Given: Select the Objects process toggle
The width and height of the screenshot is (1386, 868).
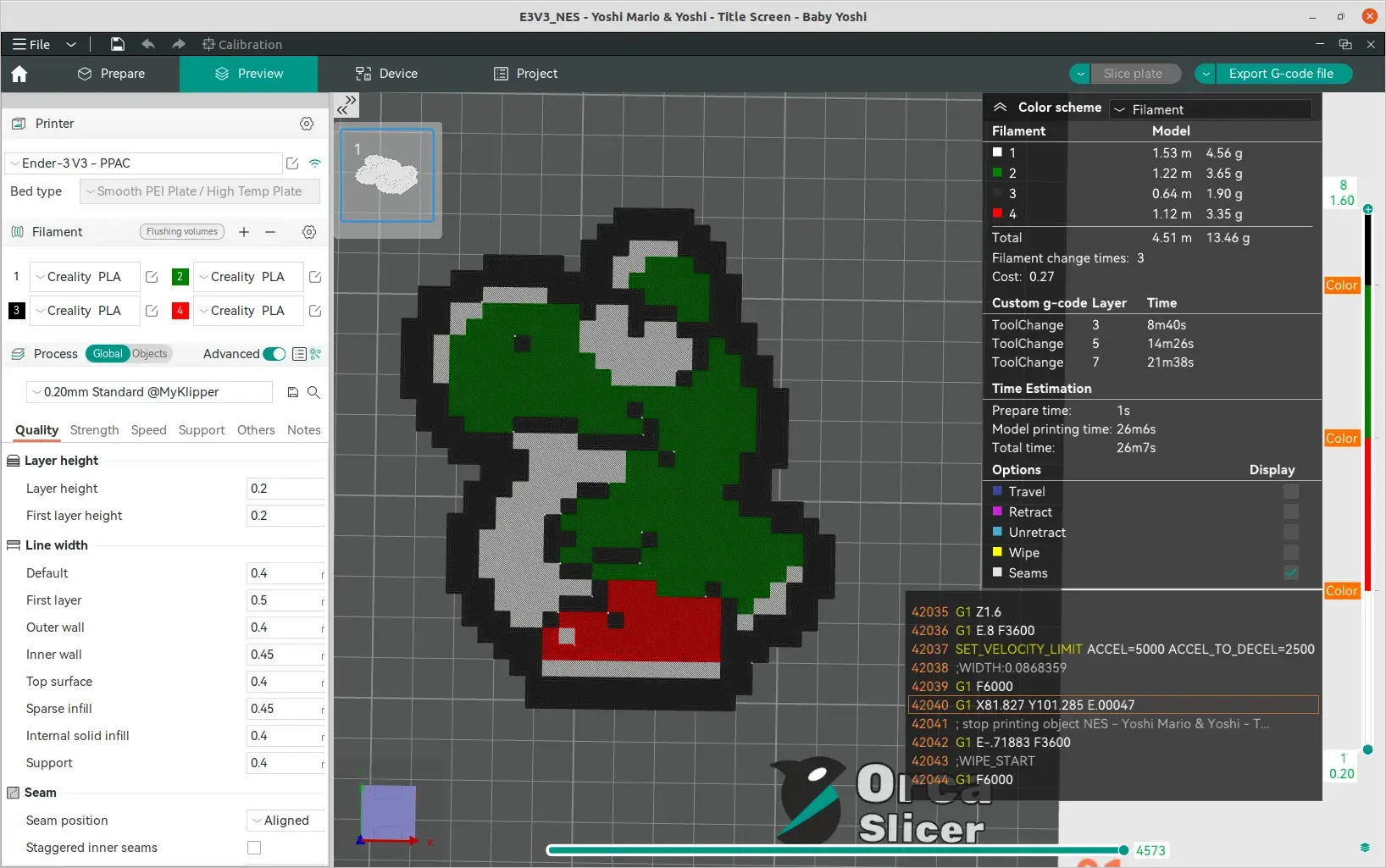Looking at the screenshot, I should pyautogui.click(x=150, y=354).
